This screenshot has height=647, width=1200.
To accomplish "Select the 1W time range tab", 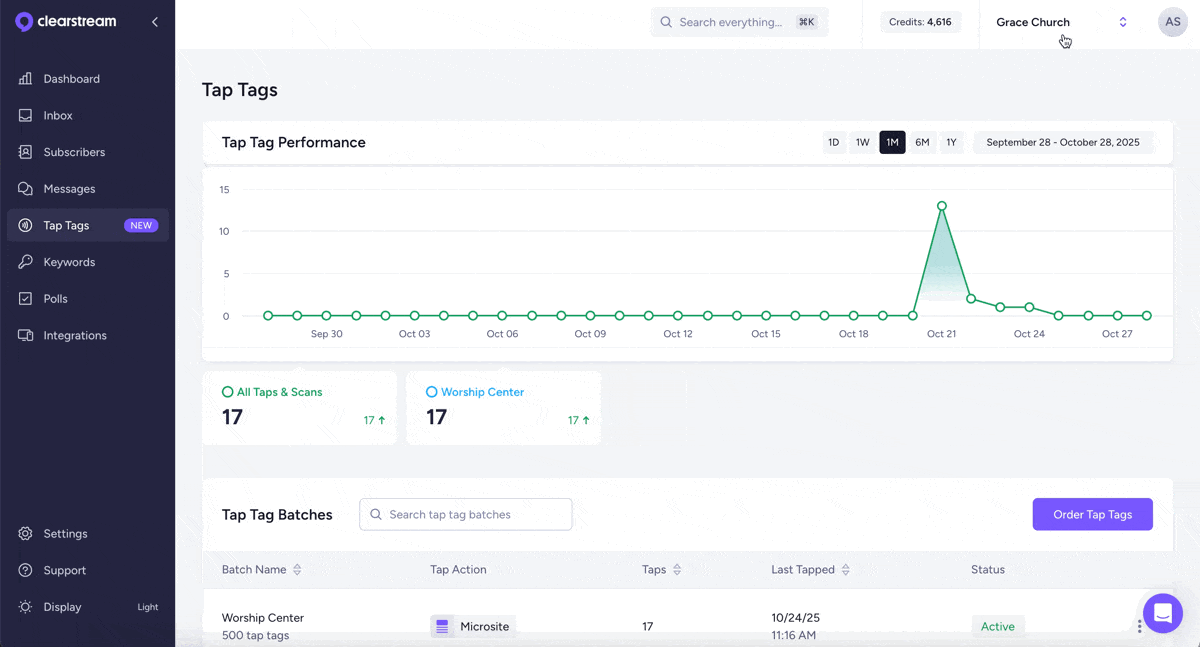I will 862,143.
